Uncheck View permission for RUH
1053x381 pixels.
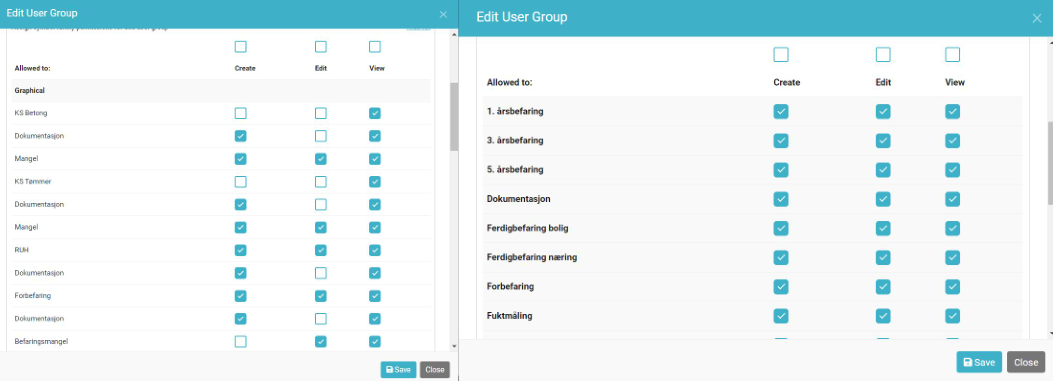point(375,250)
